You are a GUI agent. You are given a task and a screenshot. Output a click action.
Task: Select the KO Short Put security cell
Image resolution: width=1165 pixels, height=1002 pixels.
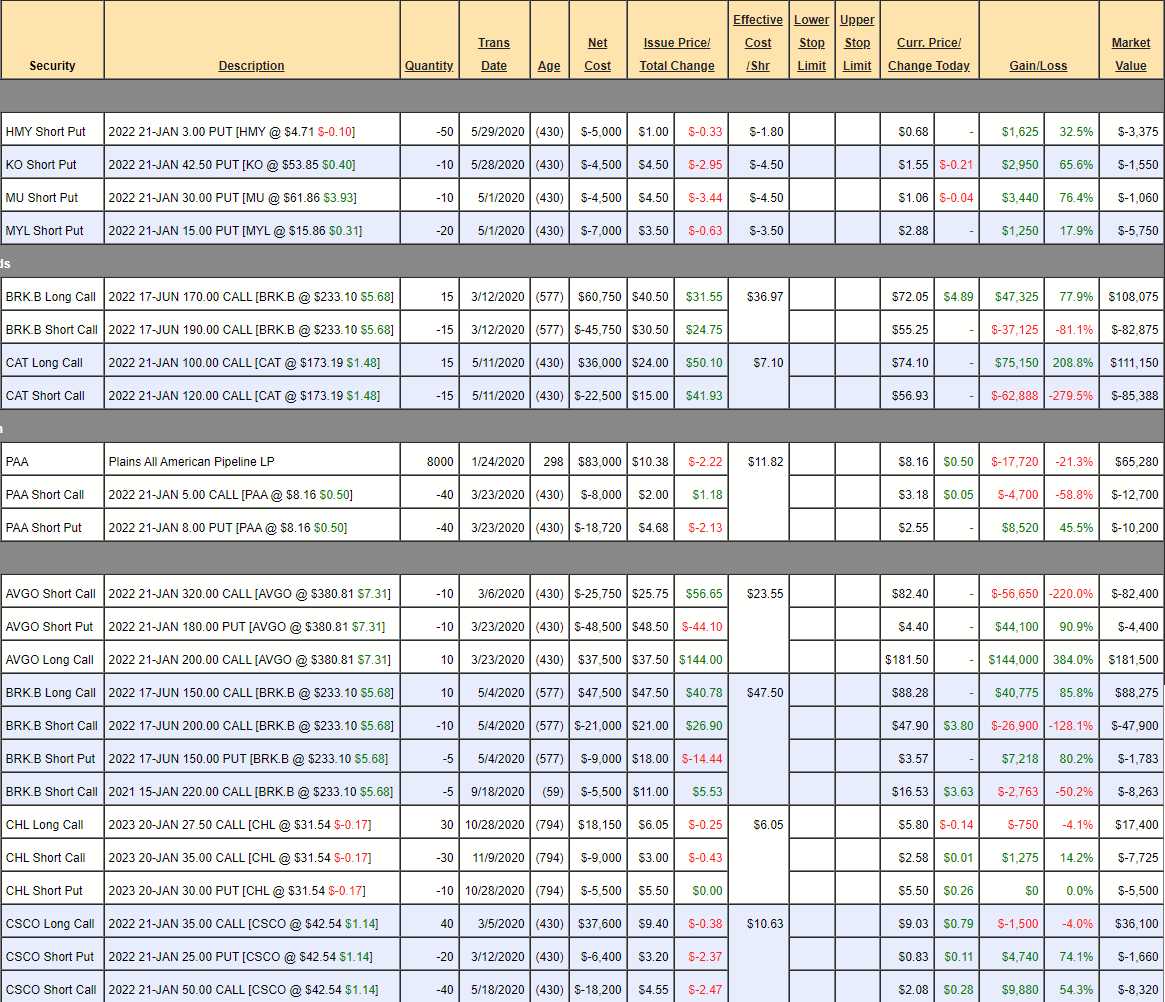pos(41,165)
